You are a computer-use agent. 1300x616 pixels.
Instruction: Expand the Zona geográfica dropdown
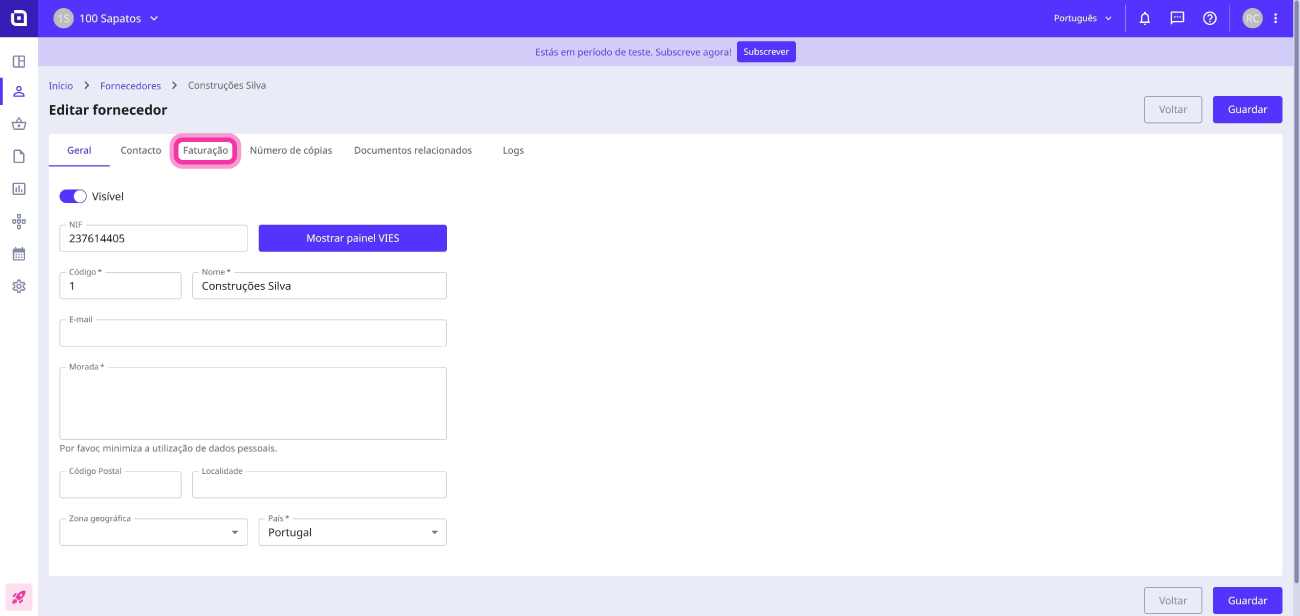coord(153,532)
